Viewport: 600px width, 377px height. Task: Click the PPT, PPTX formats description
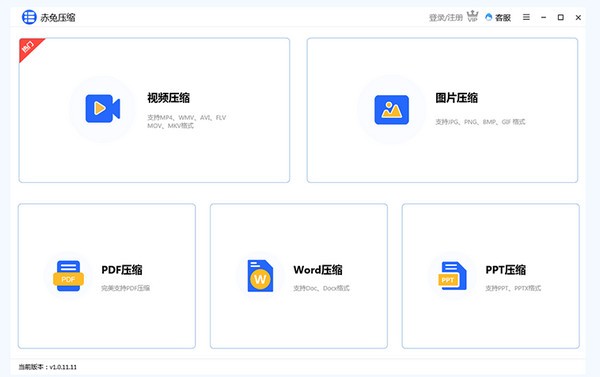(513, 288)
